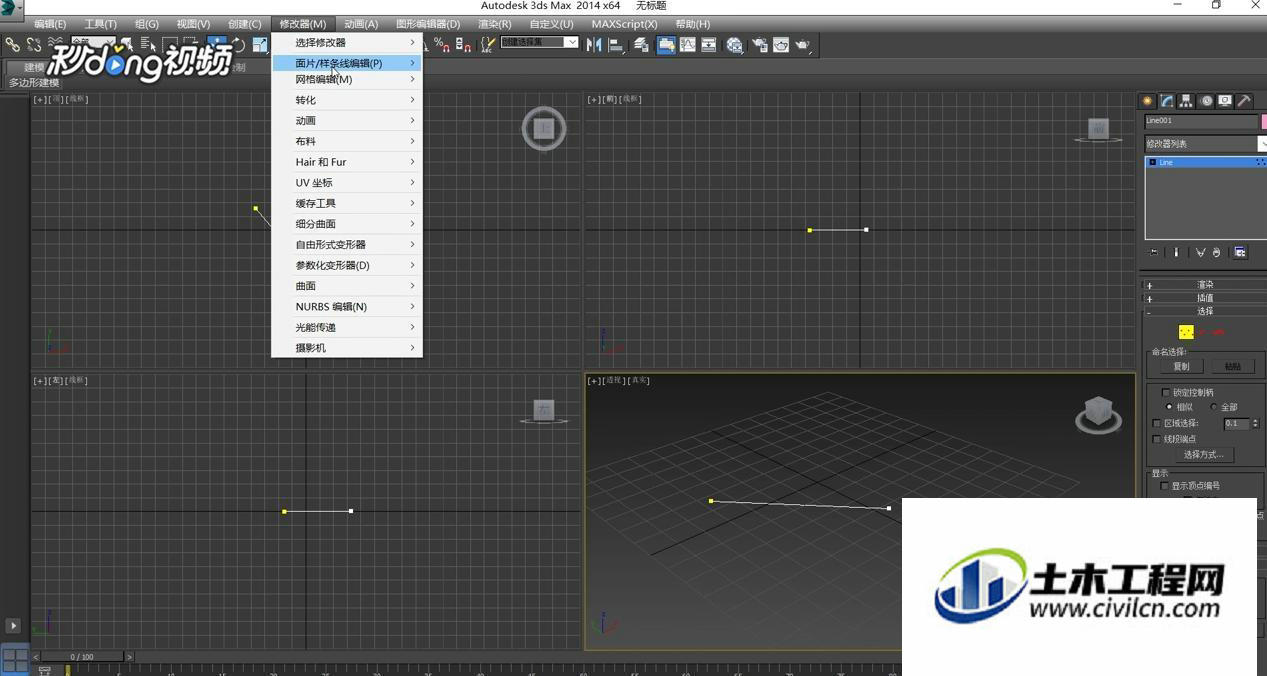1267x676 pixels.
Task: Activate the Select and Rotate tool
Action: 239,44
